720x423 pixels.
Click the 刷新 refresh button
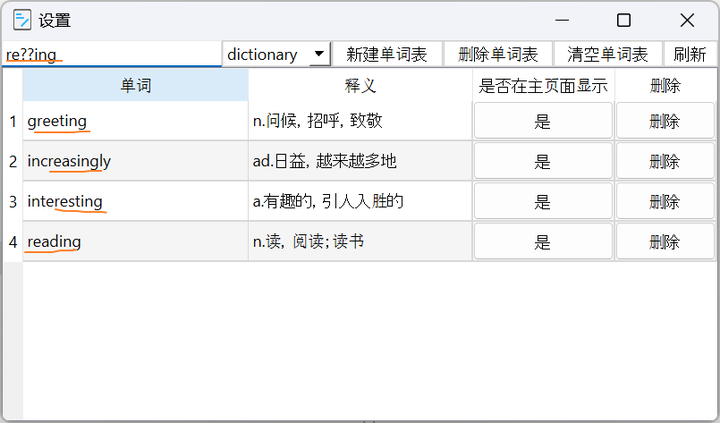pos(689,54)
